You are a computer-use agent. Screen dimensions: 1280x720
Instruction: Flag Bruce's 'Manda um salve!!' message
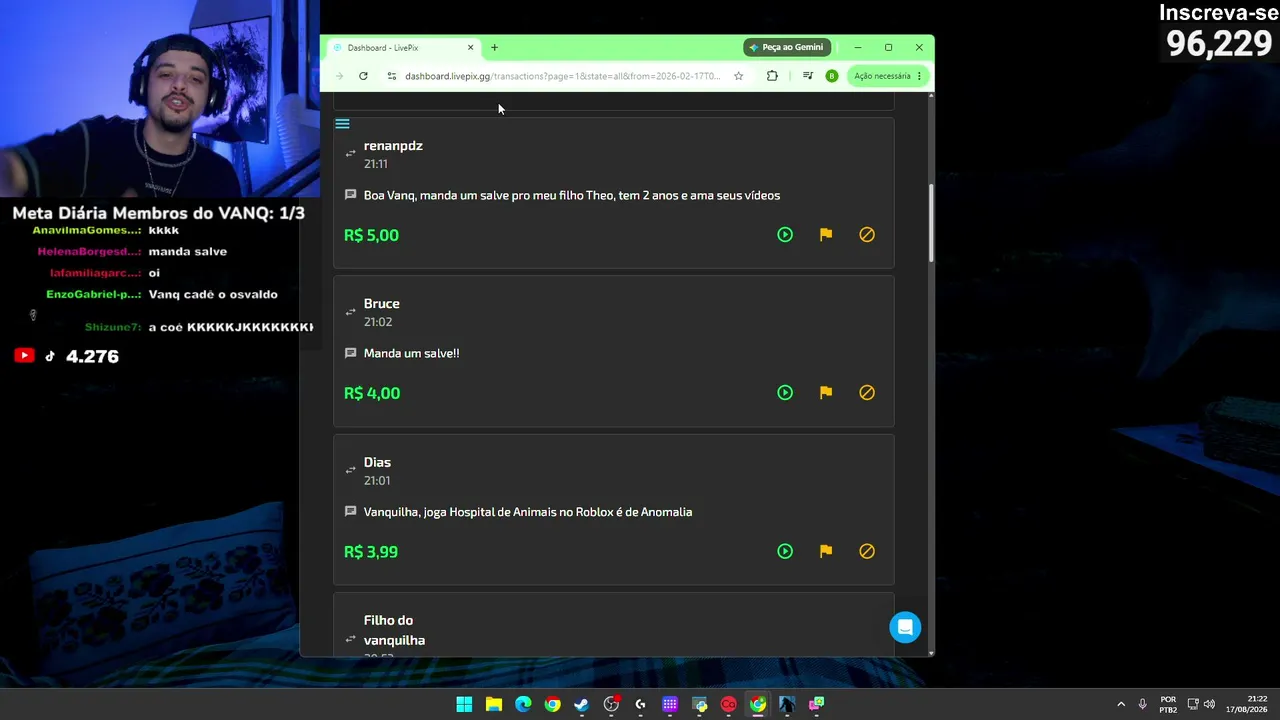point(826,393)
